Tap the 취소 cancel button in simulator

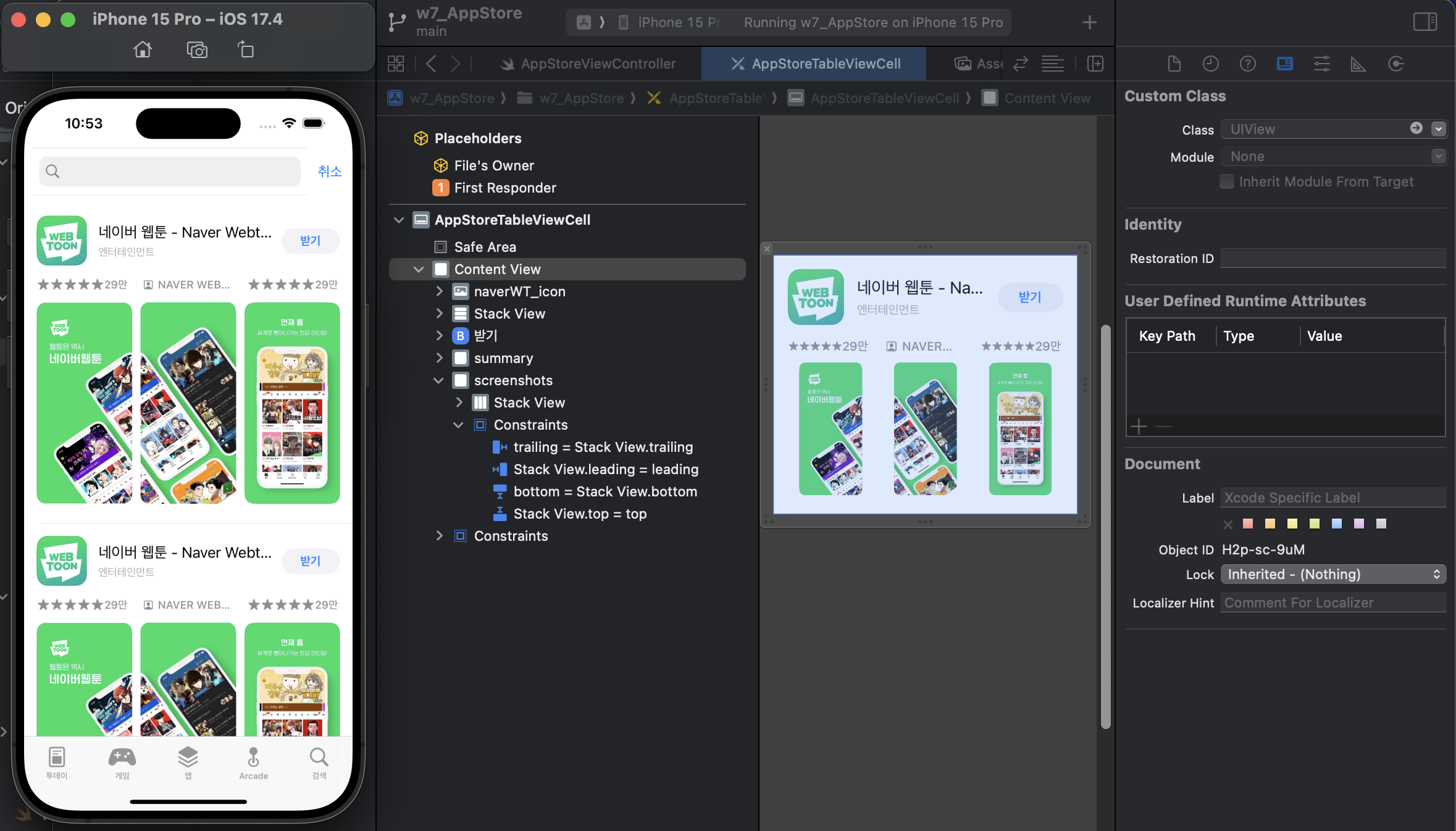330,171
